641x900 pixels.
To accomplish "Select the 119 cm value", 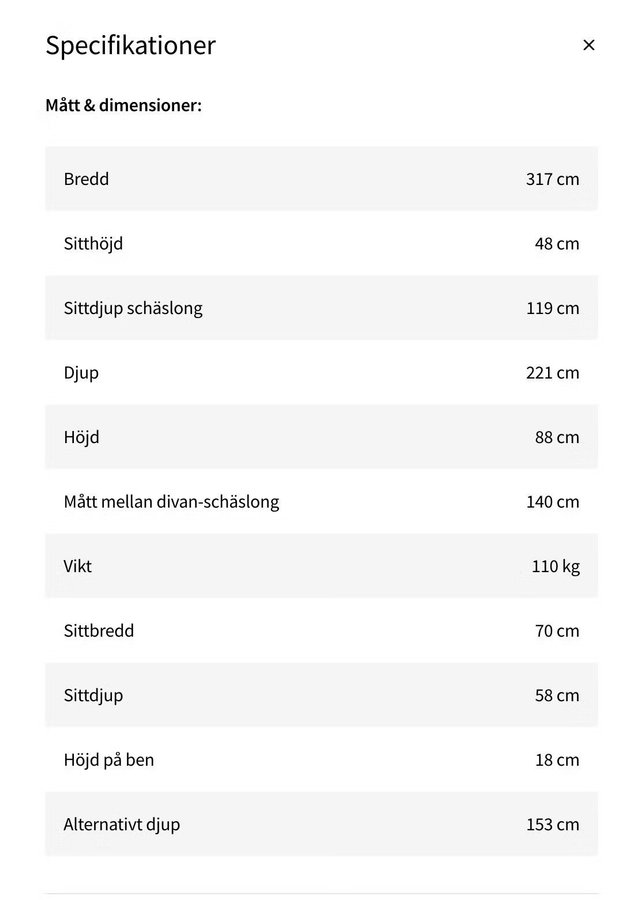I will coord(552,308).
